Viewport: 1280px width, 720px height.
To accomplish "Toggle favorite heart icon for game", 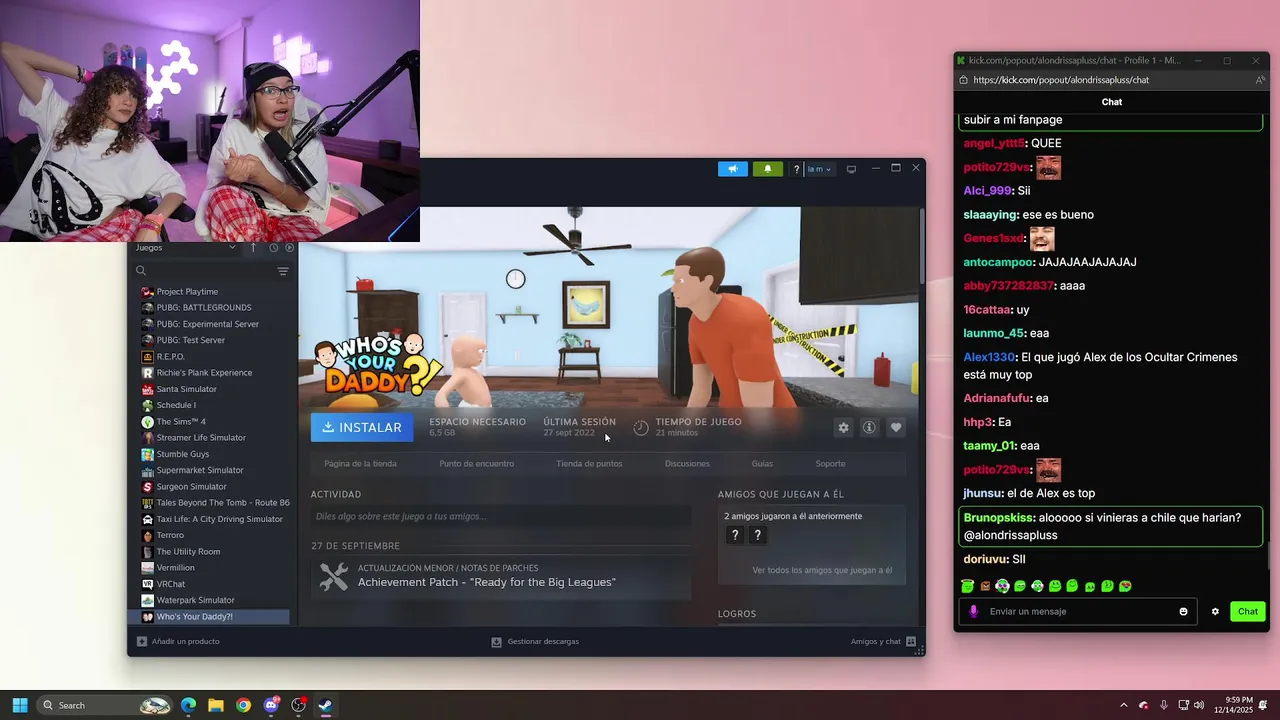I will (896, 427).
